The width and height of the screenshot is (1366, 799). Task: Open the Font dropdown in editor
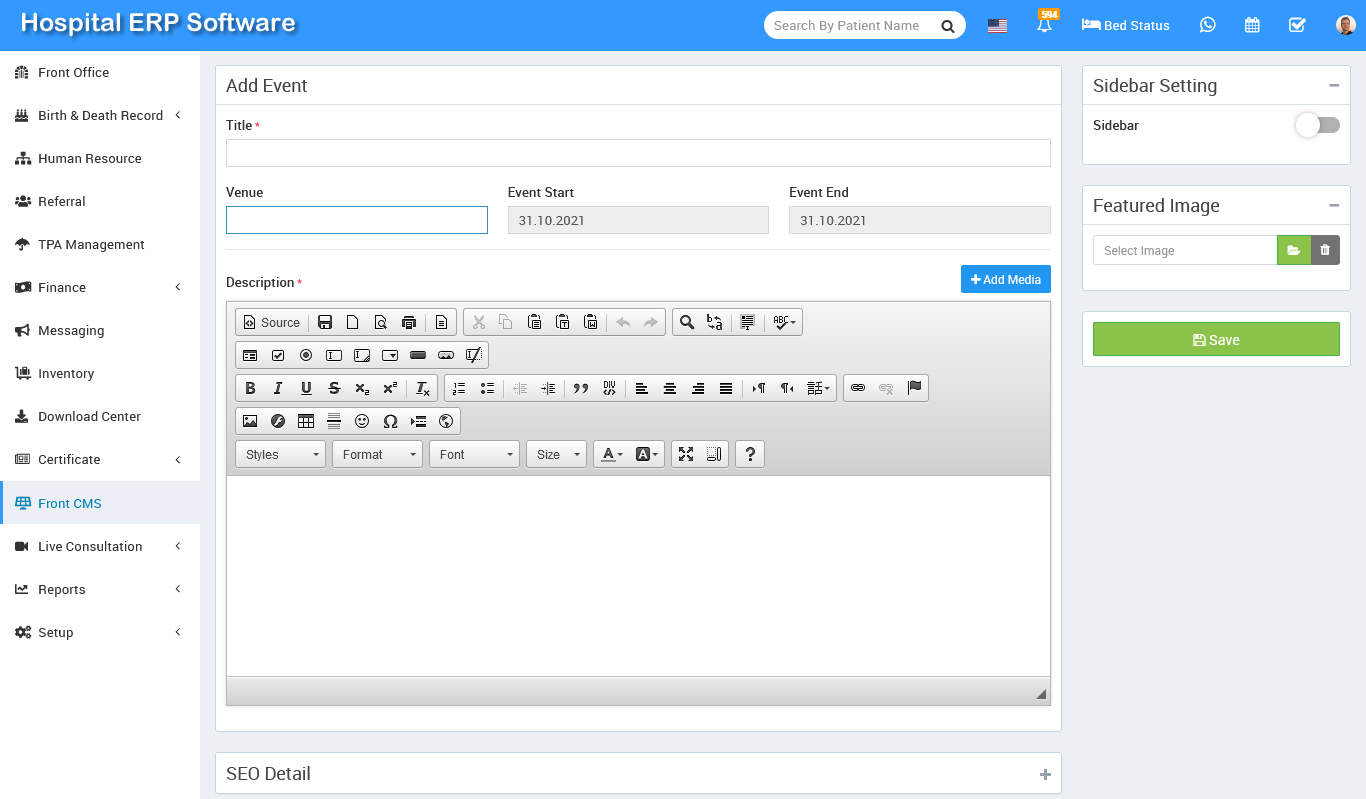(474, 454)
